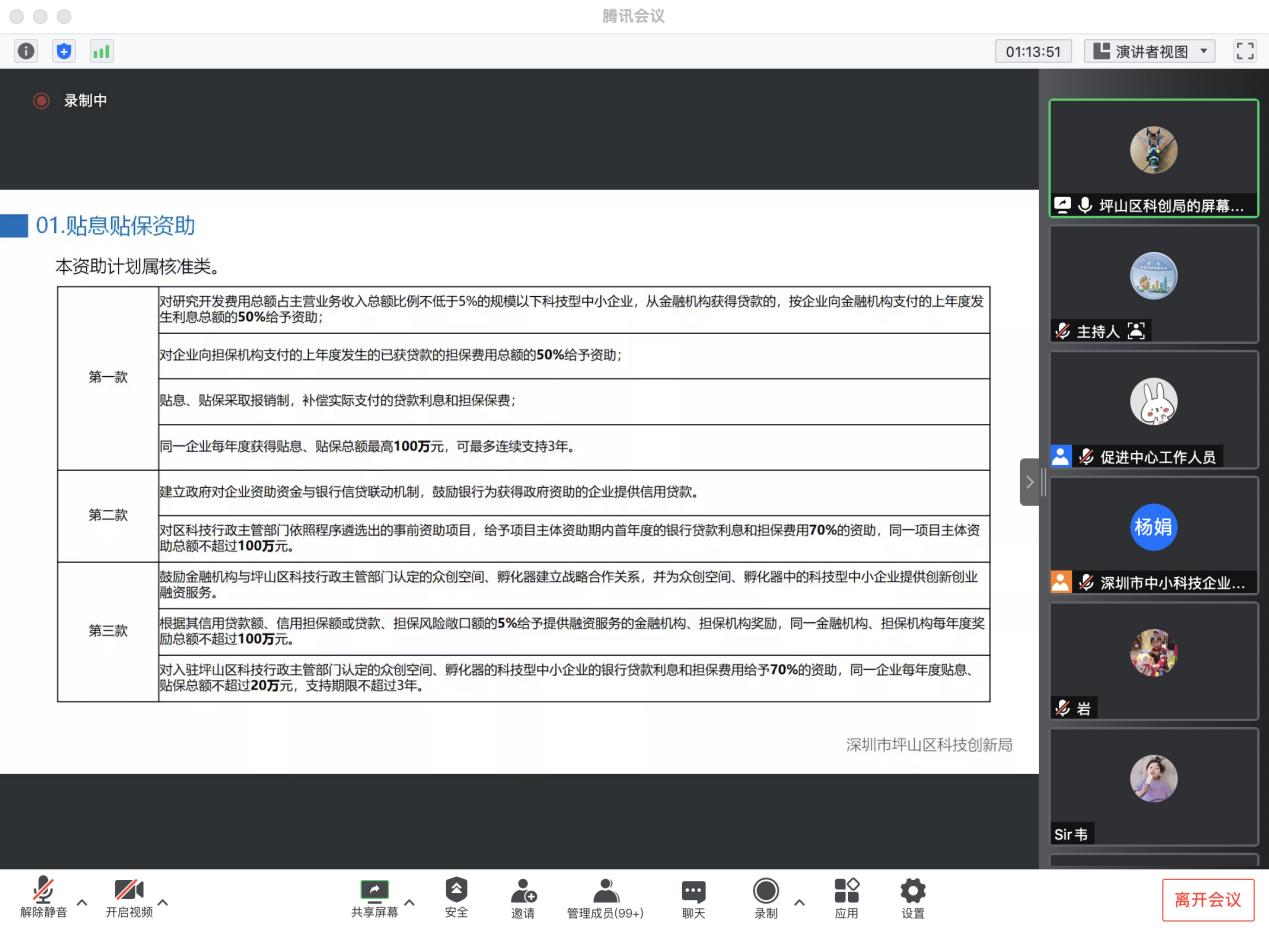Open meeting Settings (设置)
The height and width of the screenshot is (931, 1269).
click(912, 898)
